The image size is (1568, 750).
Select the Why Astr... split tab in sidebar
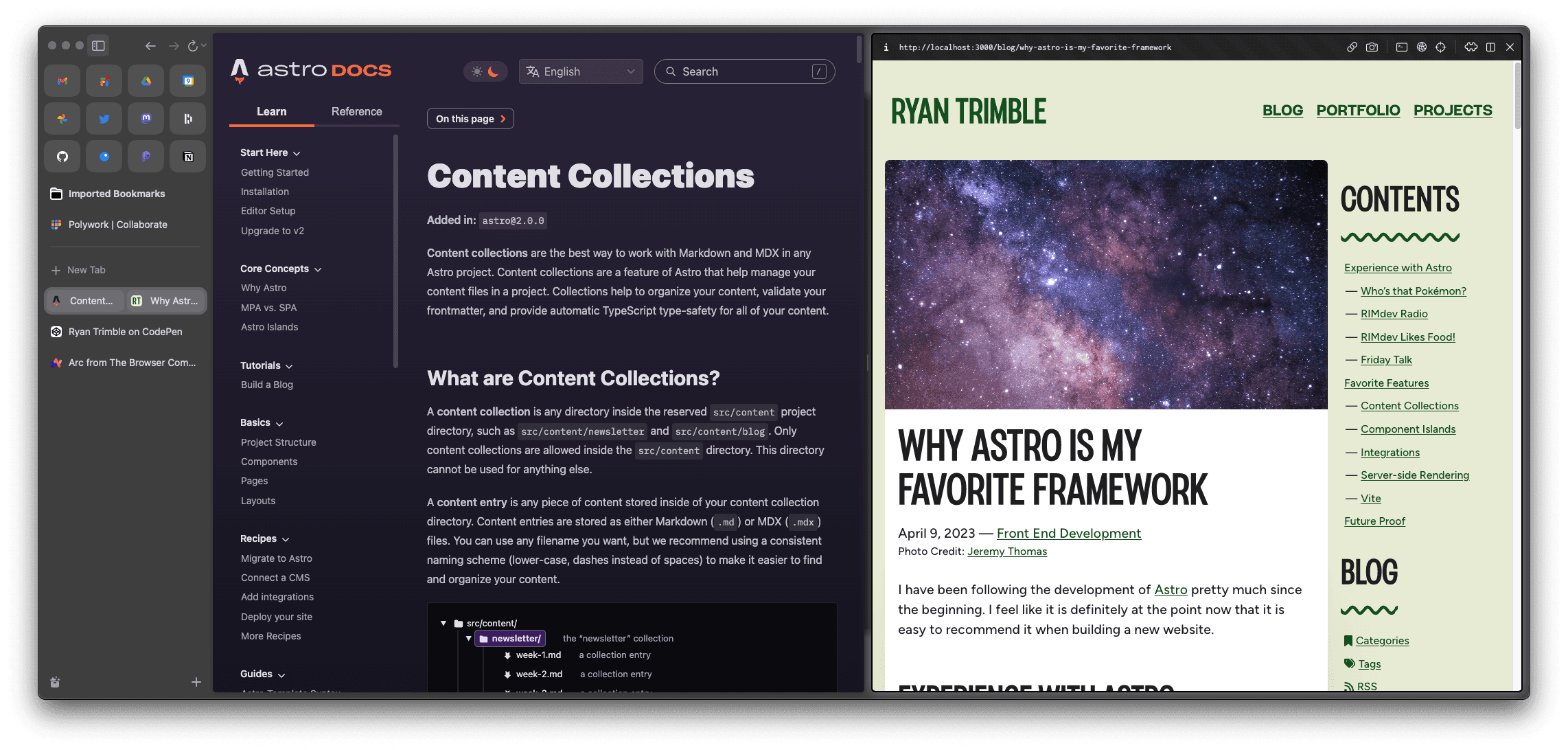click(x=167, y=301)
